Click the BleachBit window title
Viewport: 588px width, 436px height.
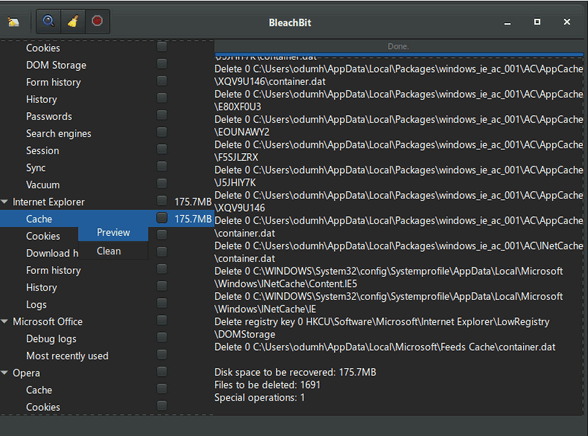click(x=290, y=23)
